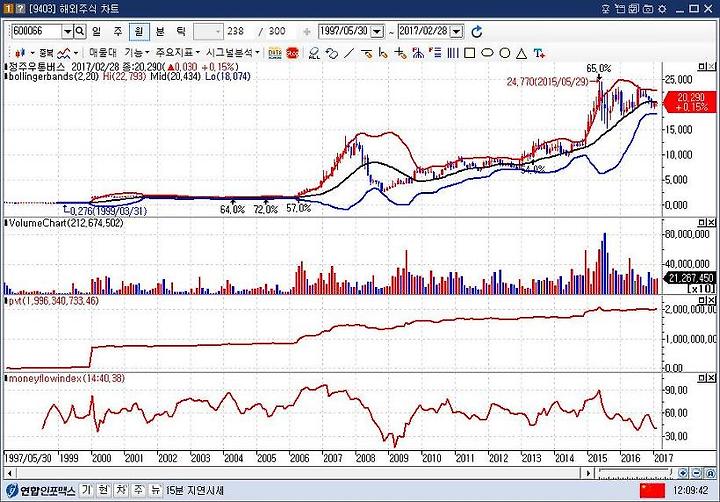This screenshot has height=502, width=720.
Task: Click the magnifier search icon beside the stock code
Action: [80, 31]
